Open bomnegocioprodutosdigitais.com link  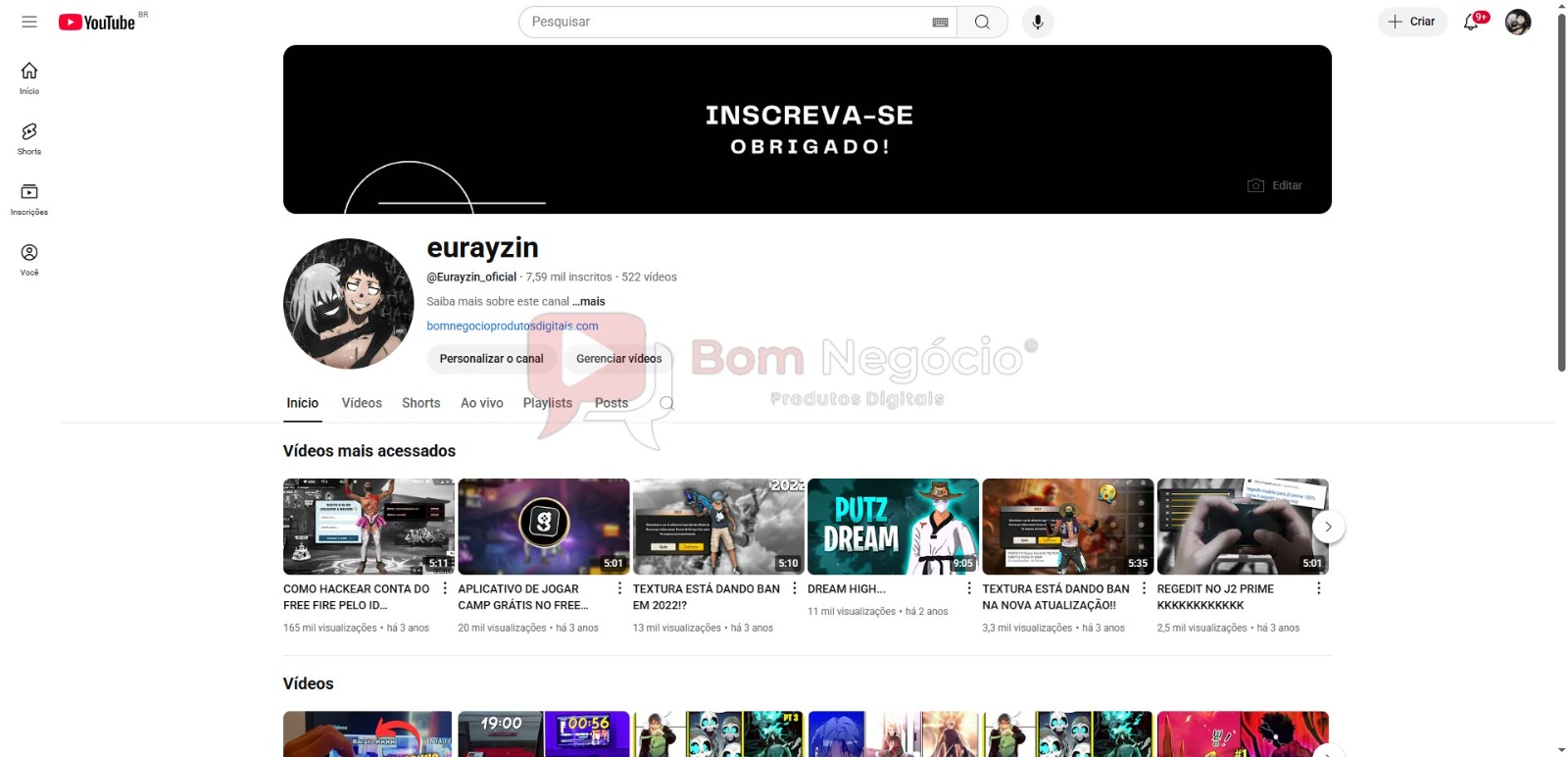513,327
